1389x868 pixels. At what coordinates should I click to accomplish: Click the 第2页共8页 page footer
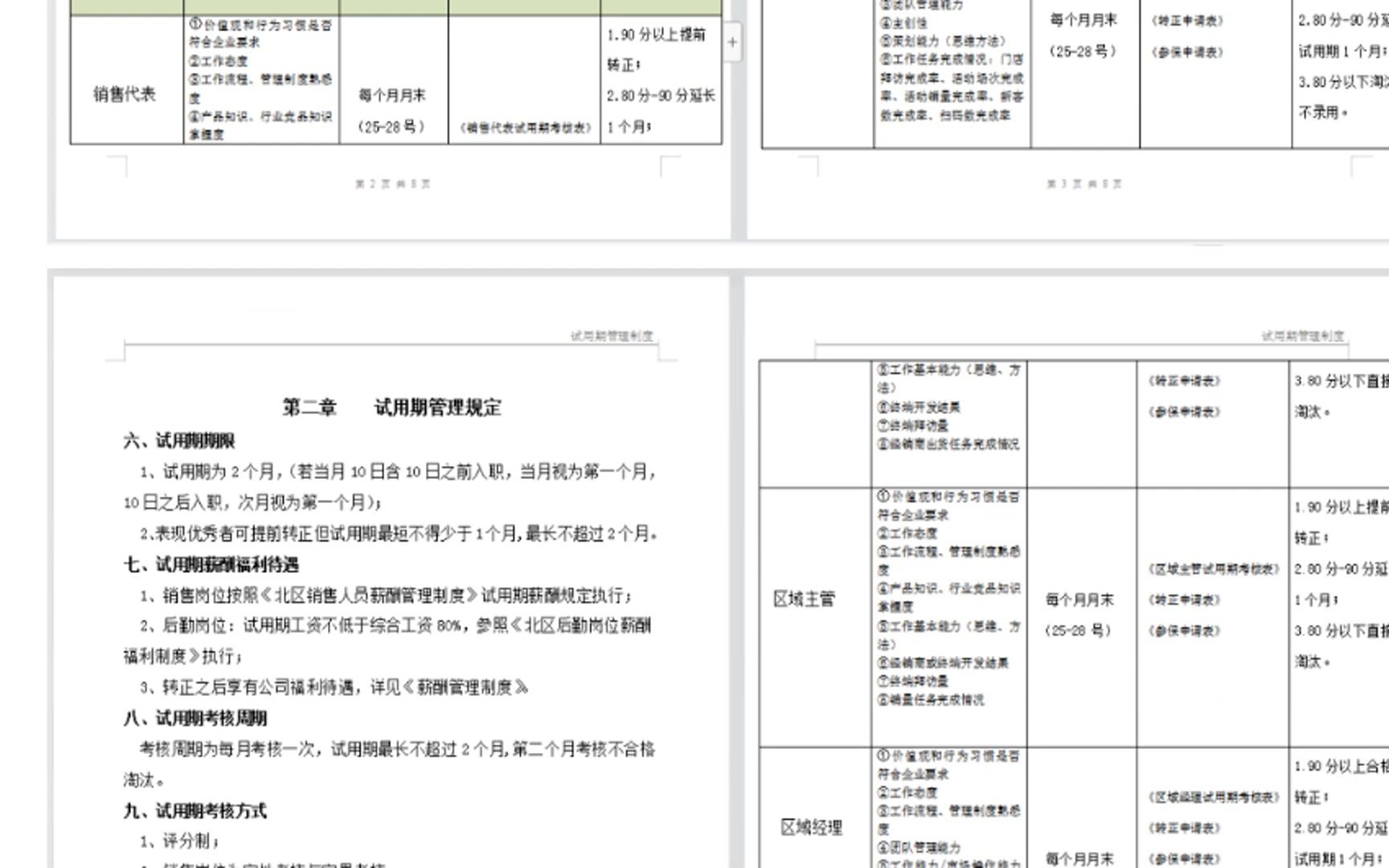392,184
